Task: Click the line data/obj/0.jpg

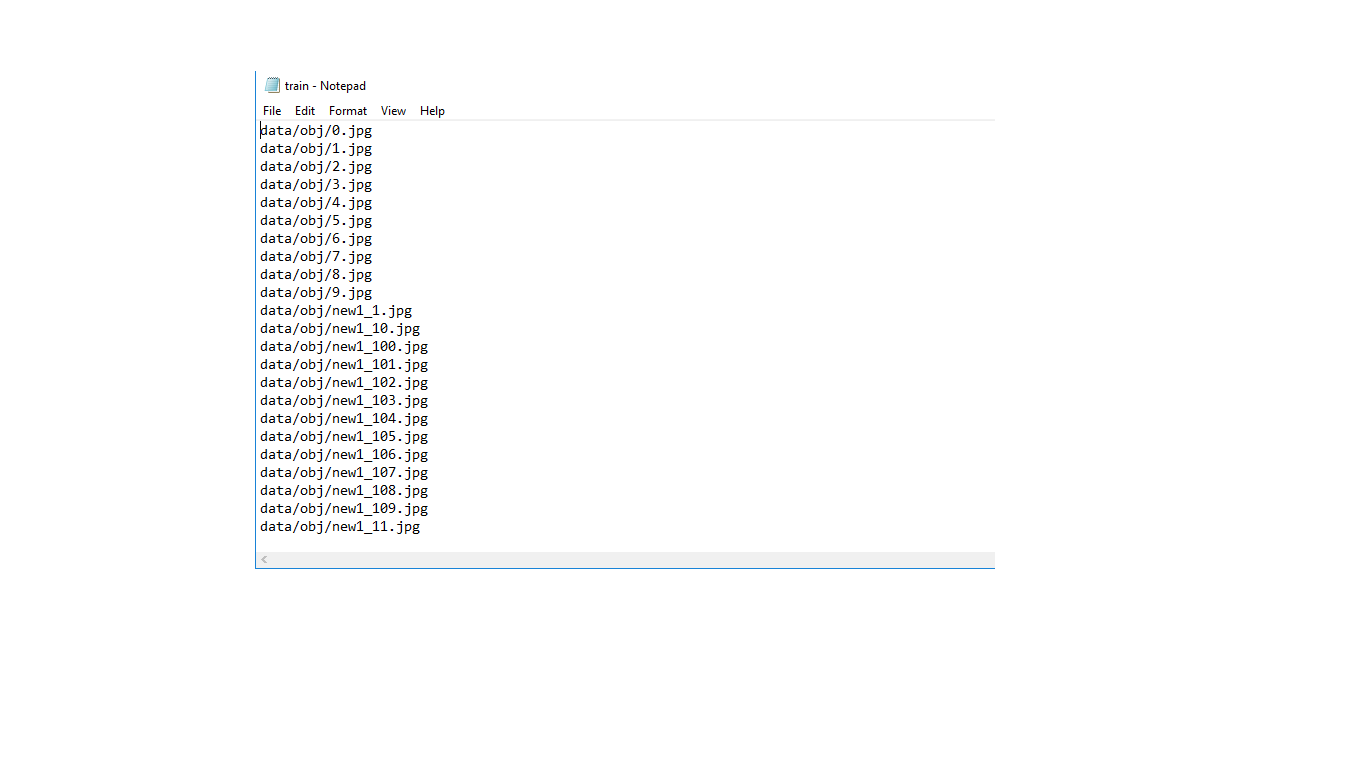Action: (316, 131)
